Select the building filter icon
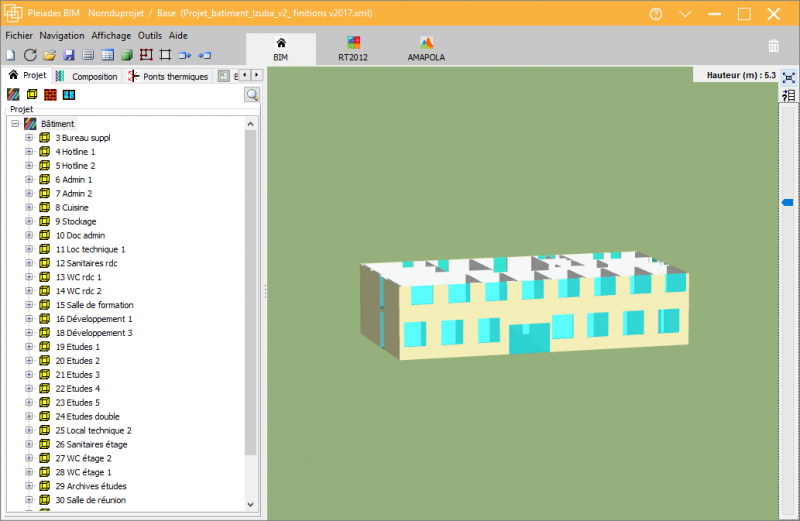This screenshot has height=521, width=800. click(x=13, y=94)
